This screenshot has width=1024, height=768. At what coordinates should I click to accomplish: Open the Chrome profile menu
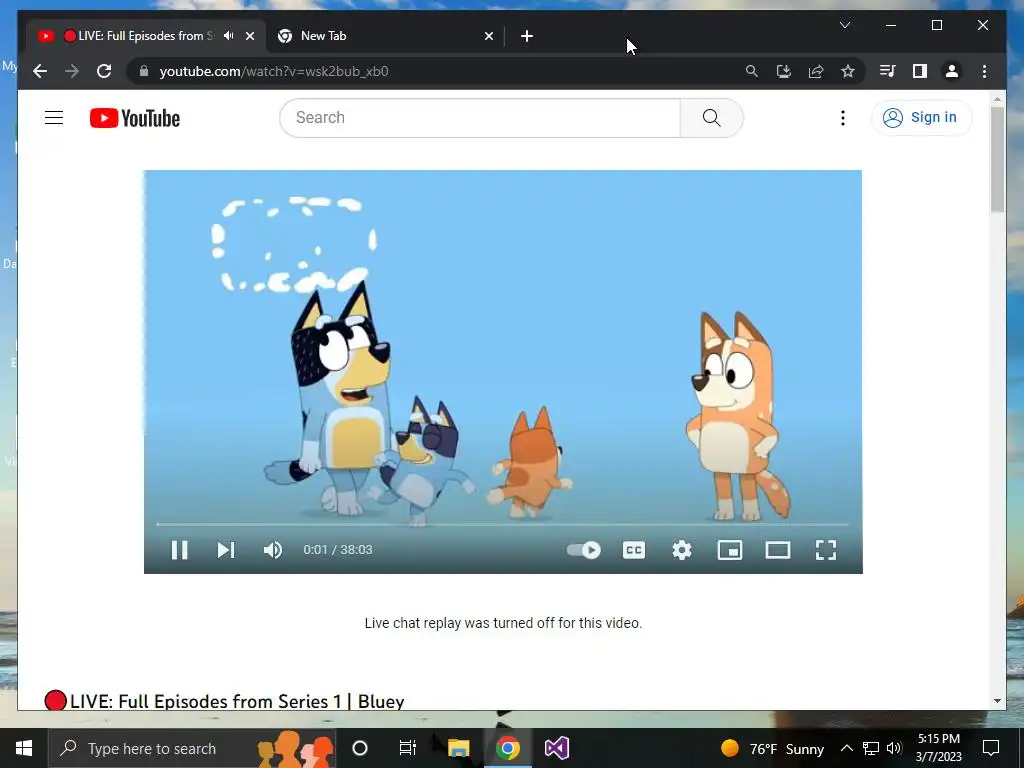[x=952, y=71]
